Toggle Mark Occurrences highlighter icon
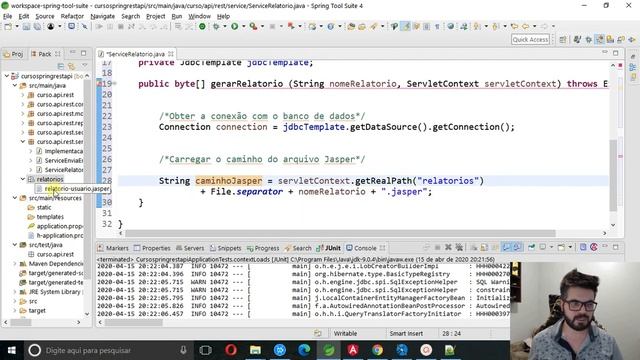Image resolution: width=640 pixels, height=360 pixels. pyautogui.click(x=405, y=27)
